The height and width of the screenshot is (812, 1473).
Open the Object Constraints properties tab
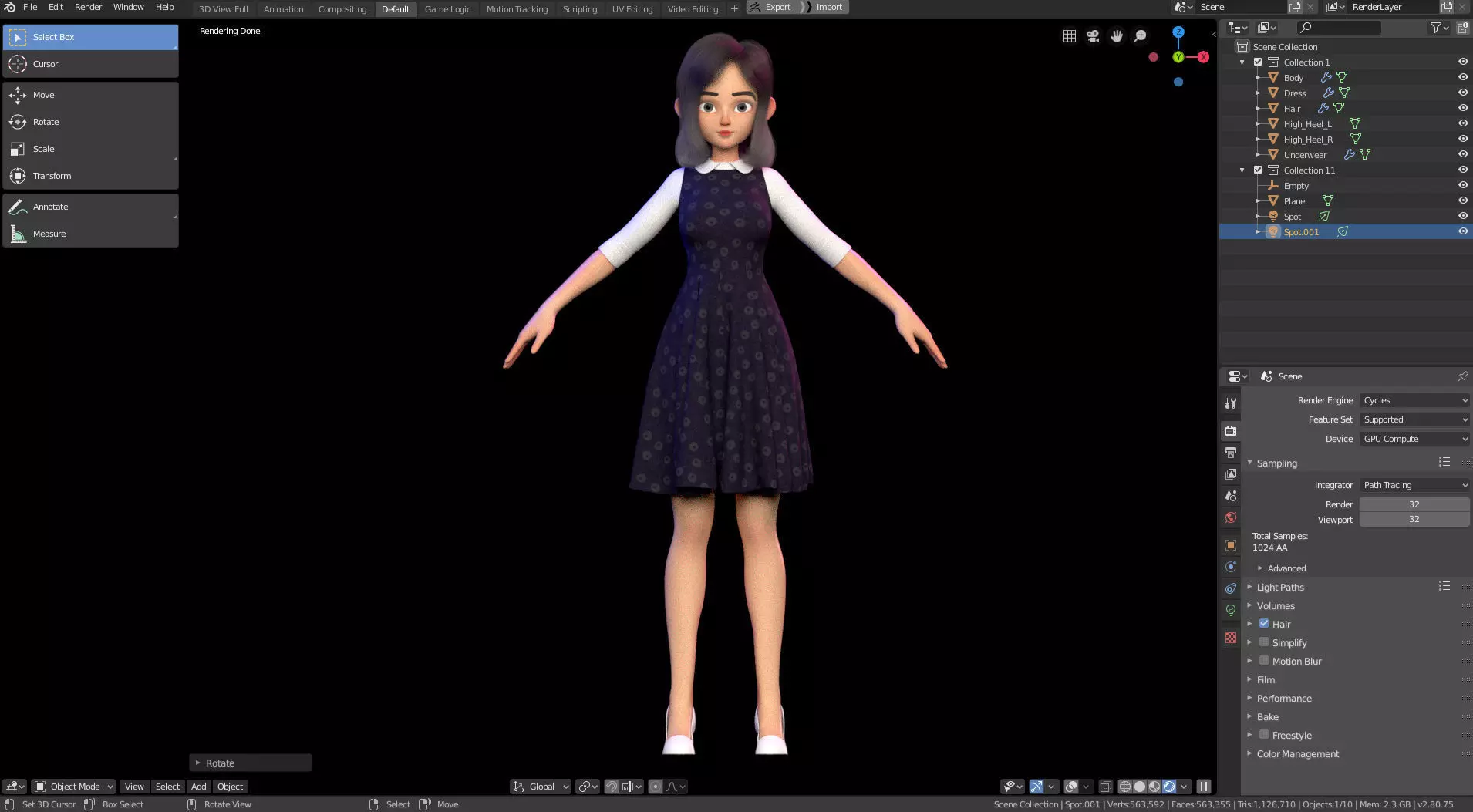(1231, 588)
